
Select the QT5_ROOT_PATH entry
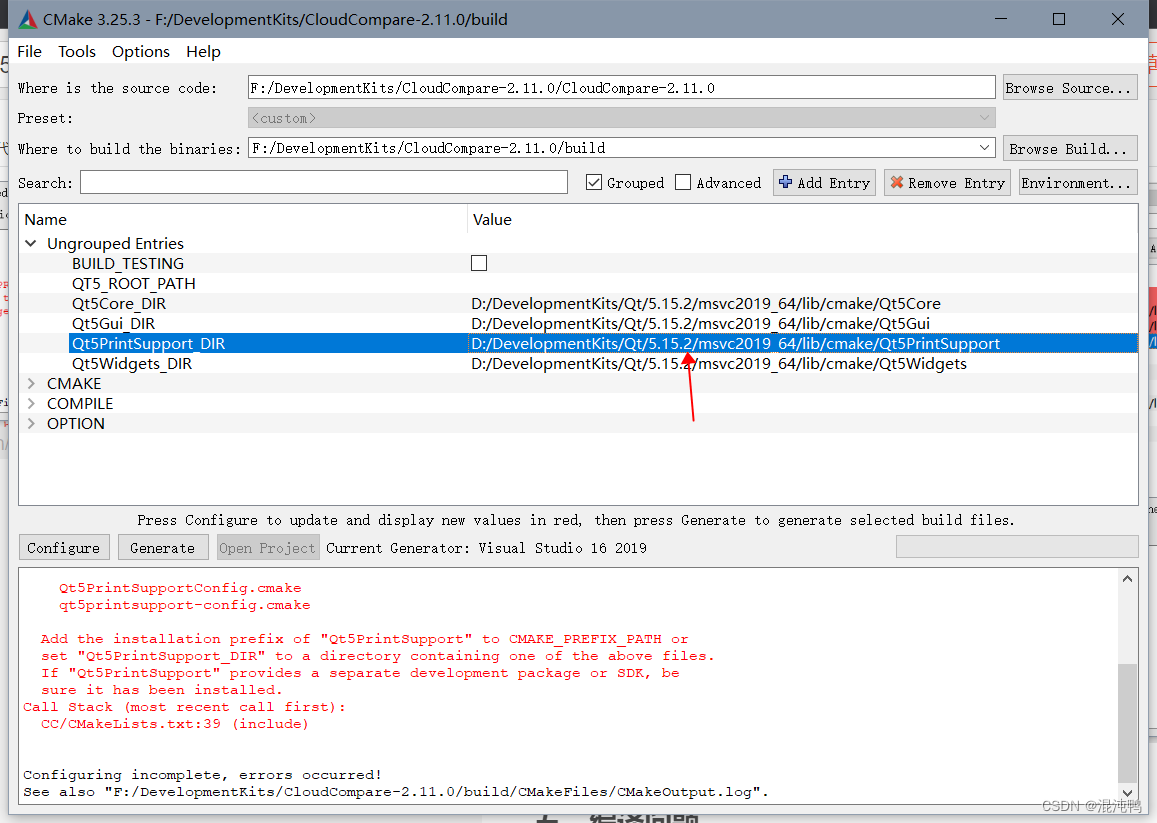point(134,283)
